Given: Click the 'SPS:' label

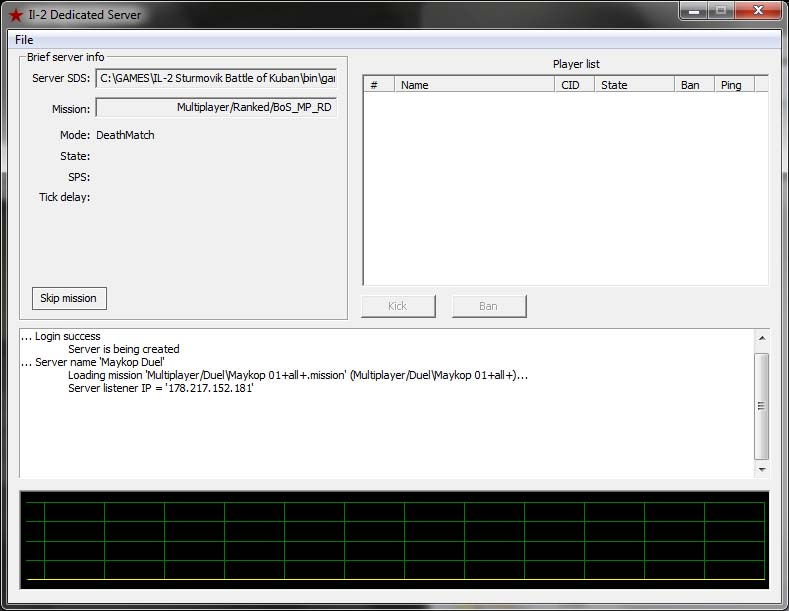Looking at the screenshot, I should tap(80, 177).
